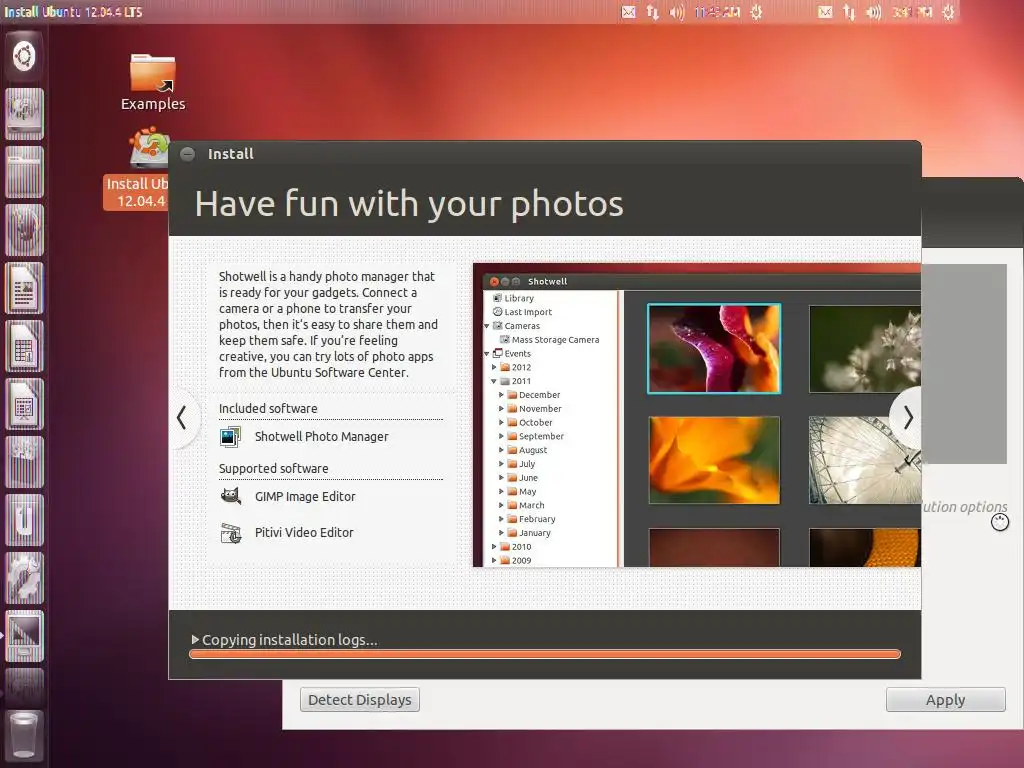Advance to the next slide

click(908, 417)
